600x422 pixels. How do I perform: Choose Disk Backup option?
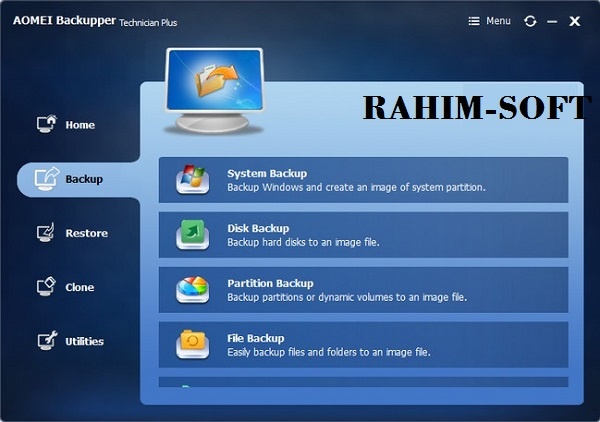[x=363, y=235]
